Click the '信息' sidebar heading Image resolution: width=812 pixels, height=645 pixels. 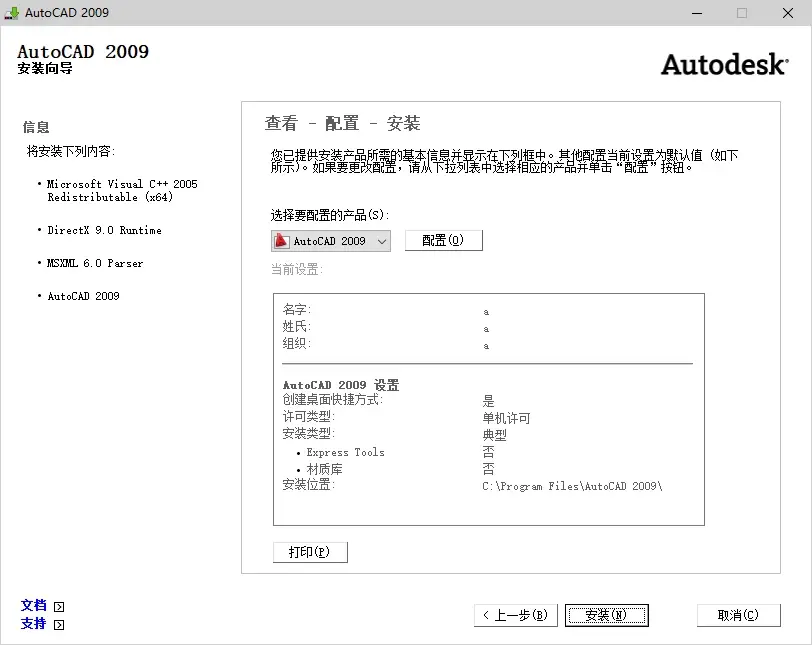pos(36,127)
